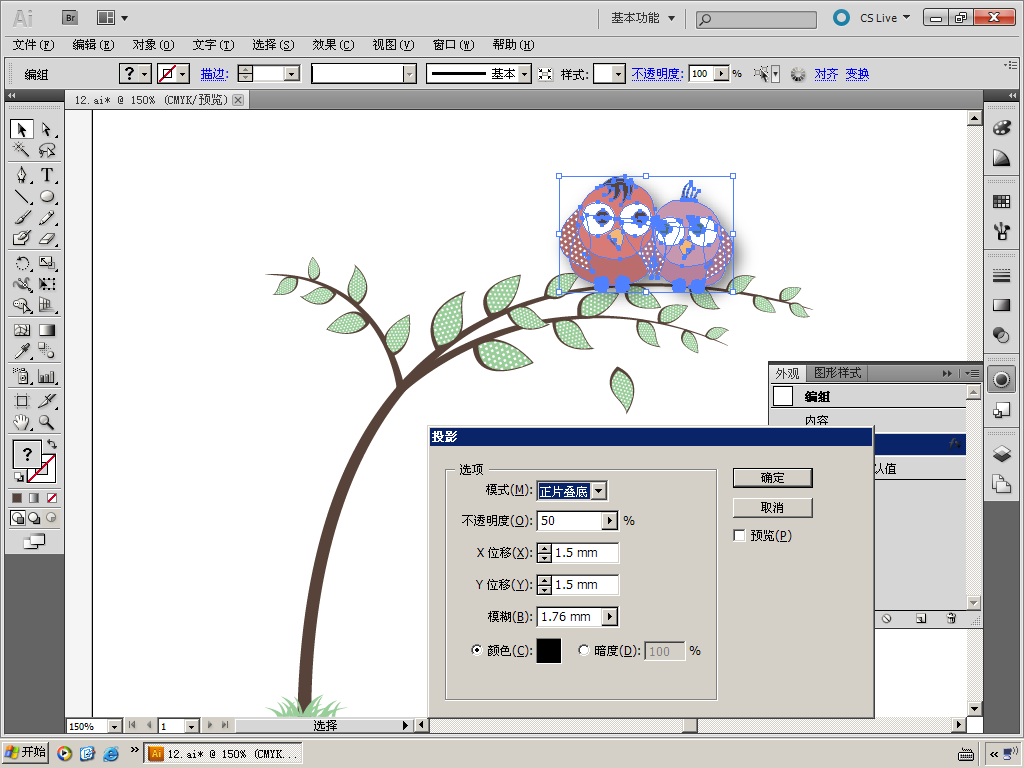The width and height of the screenshot is (1024, 768).
Task: Click the Windows Start button
Action: pyautogui.click(x=25, y=752)
